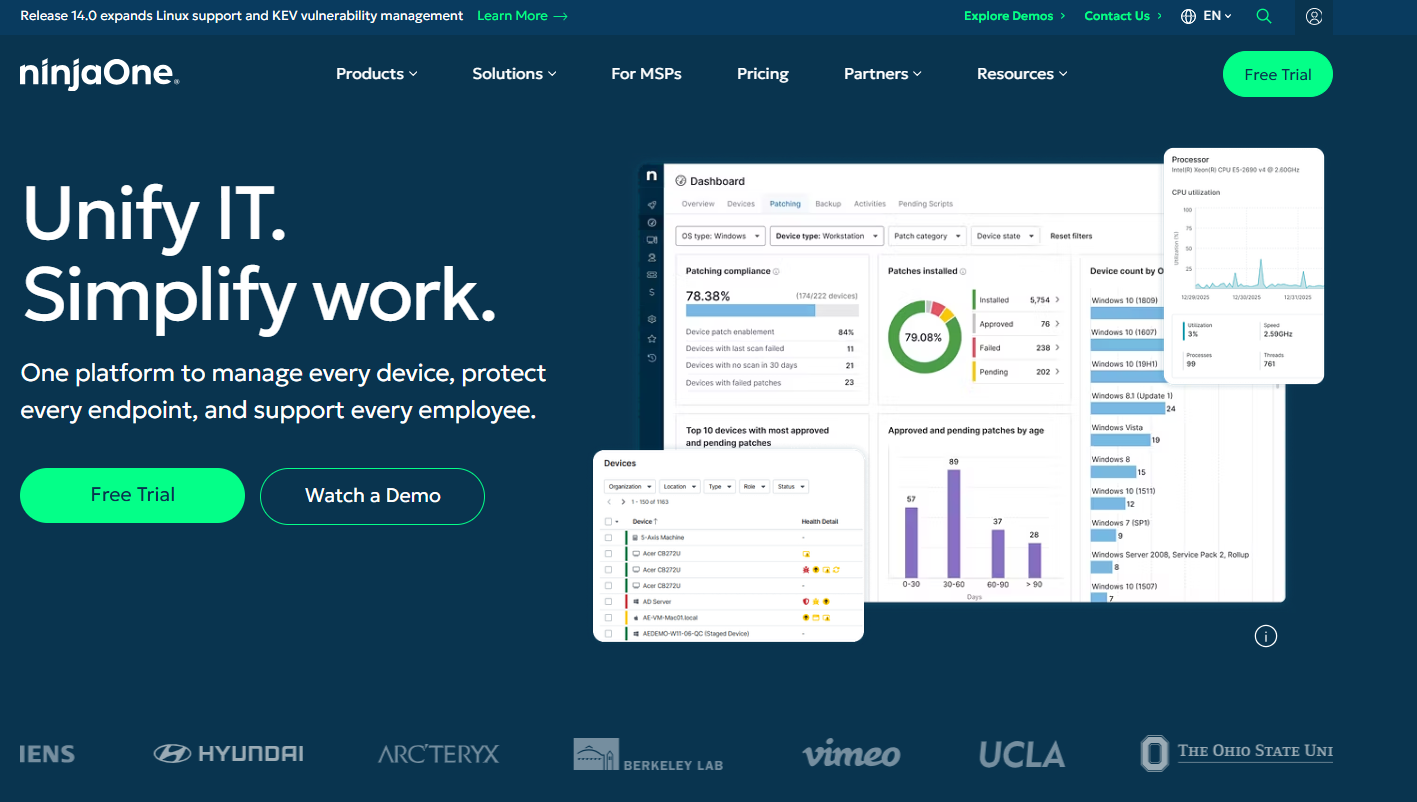Click the purple bar labeled 89
Image resolution: width=1417 pixels, height=802 pixels.
(954, 524)
